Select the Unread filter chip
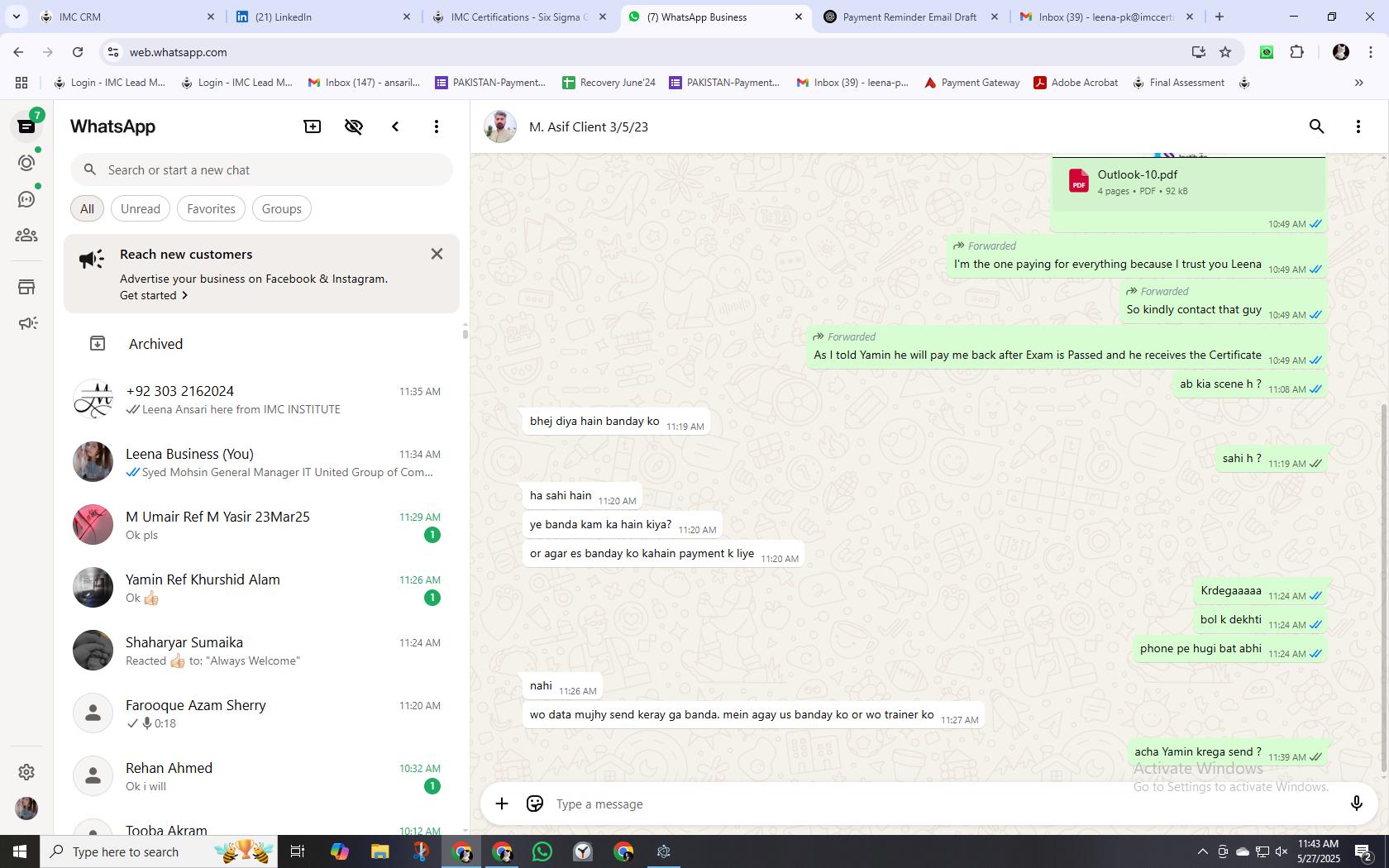The image size is (1389, 868). click(x=141, y=208)
